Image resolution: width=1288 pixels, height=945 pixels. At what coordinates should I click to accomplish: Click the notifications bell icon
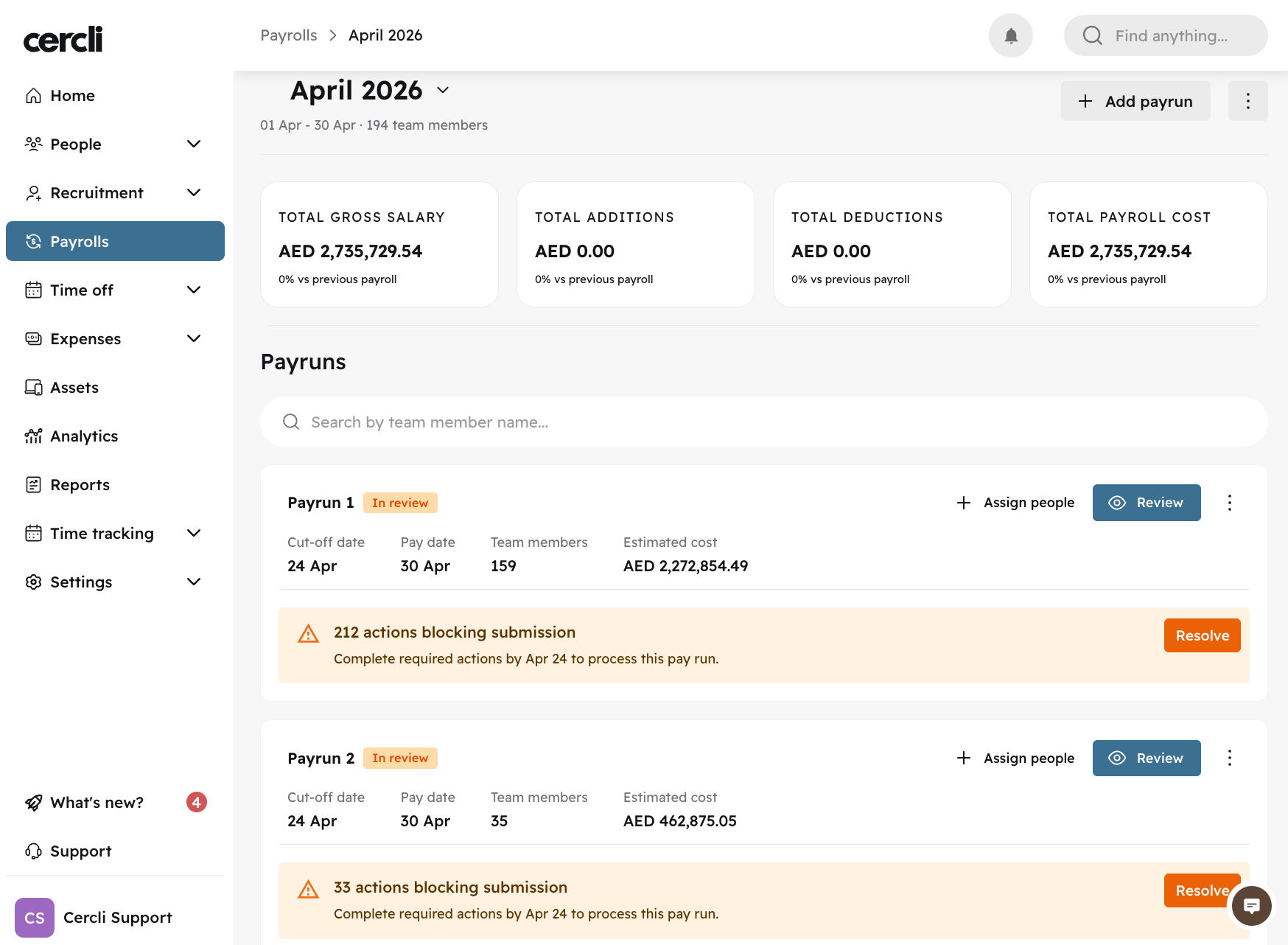[x=1011, y=35]
